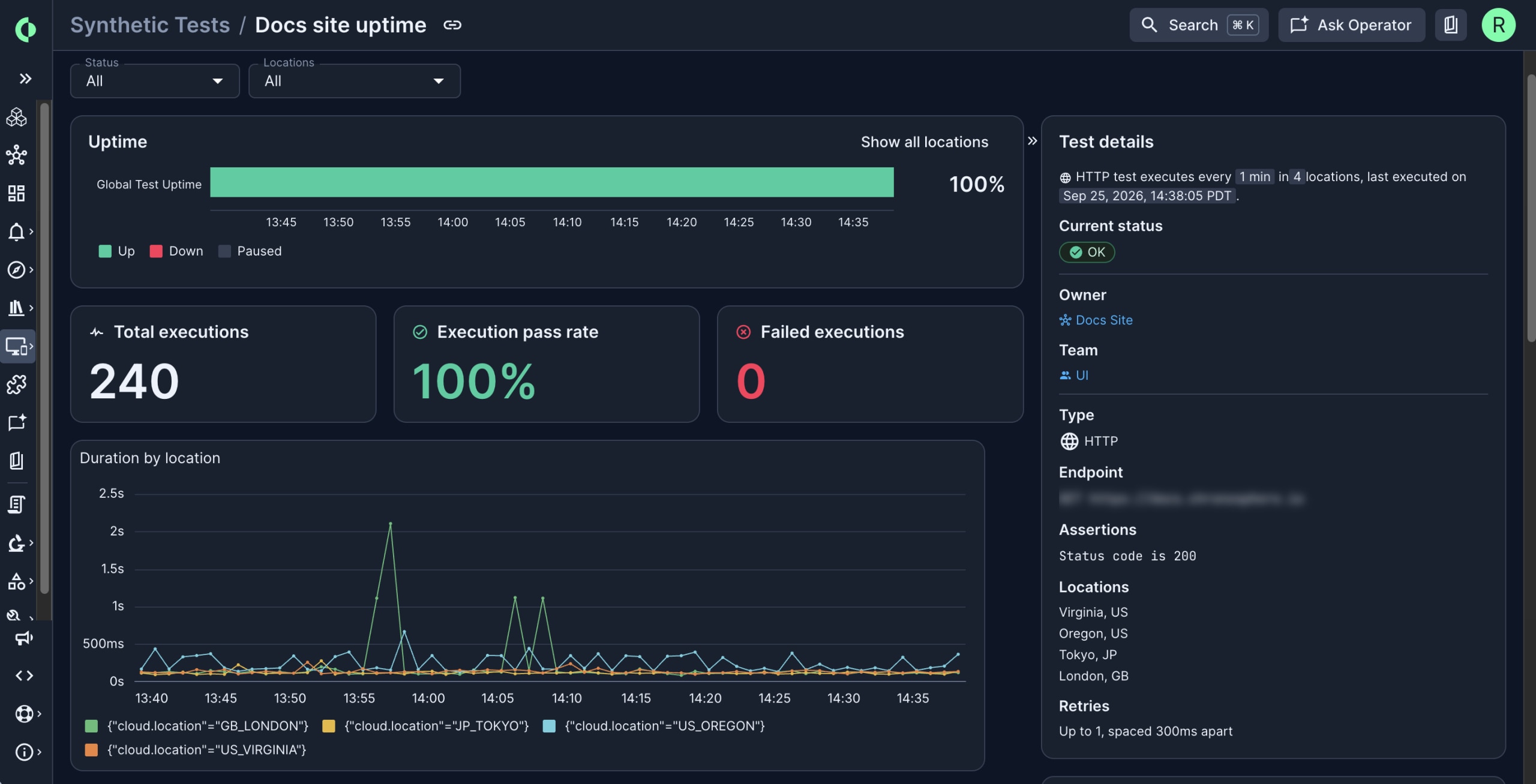Open the notebook icon in sidebar
The width and height of the screenshot is (1536, 784).
tap(17, 461)
